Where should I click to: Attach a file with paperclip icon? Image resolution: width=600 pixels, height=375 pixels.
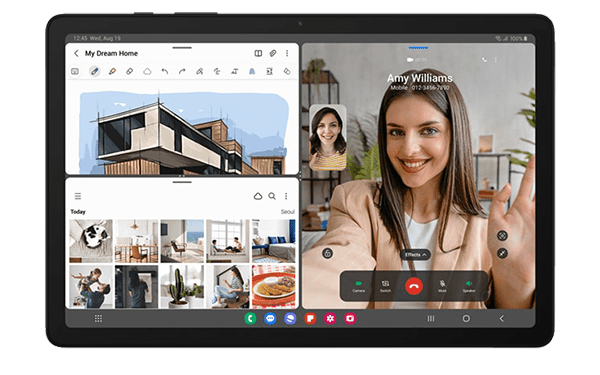[273, 53]
